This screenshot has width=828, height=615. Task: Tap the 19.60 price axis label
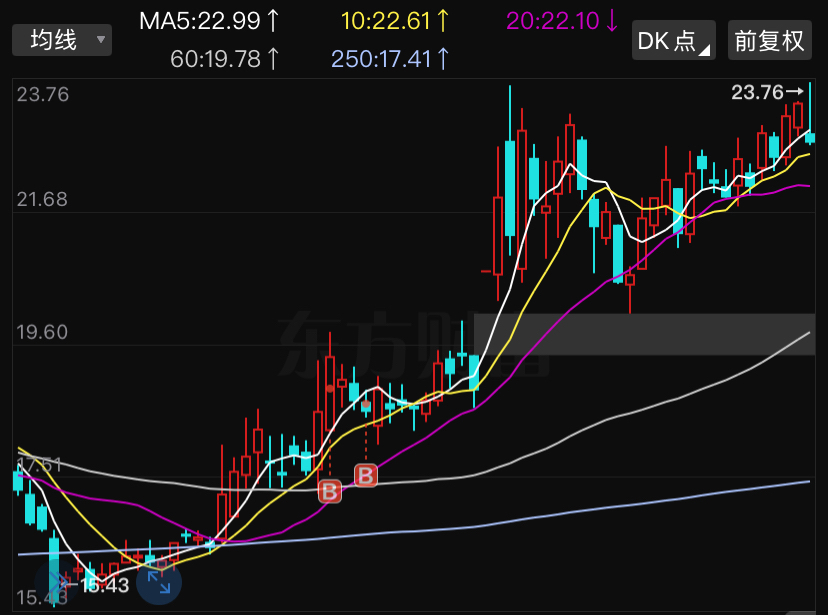(x=42, y=332)
